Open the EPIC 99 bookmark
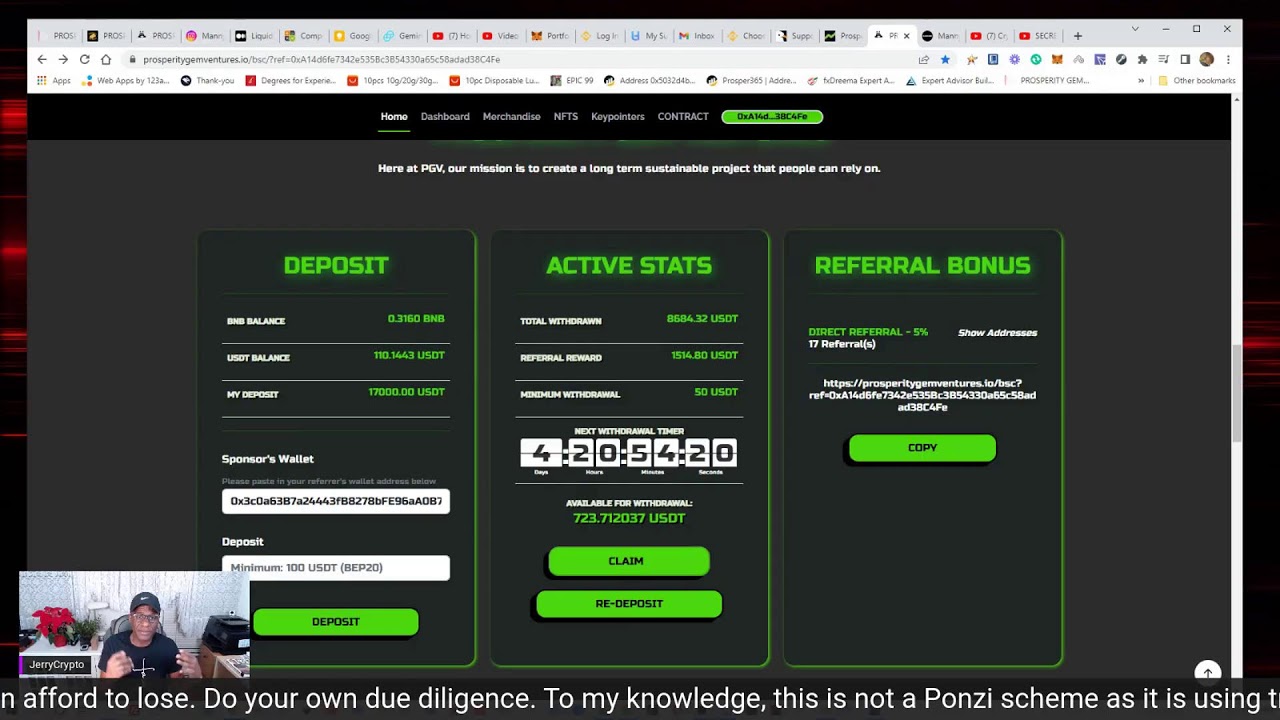Screen dimensions: 1280x720 pos(572,80)
